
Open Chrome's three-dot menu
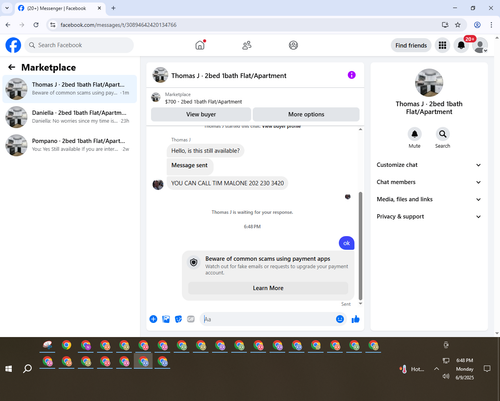coord(491,25)
